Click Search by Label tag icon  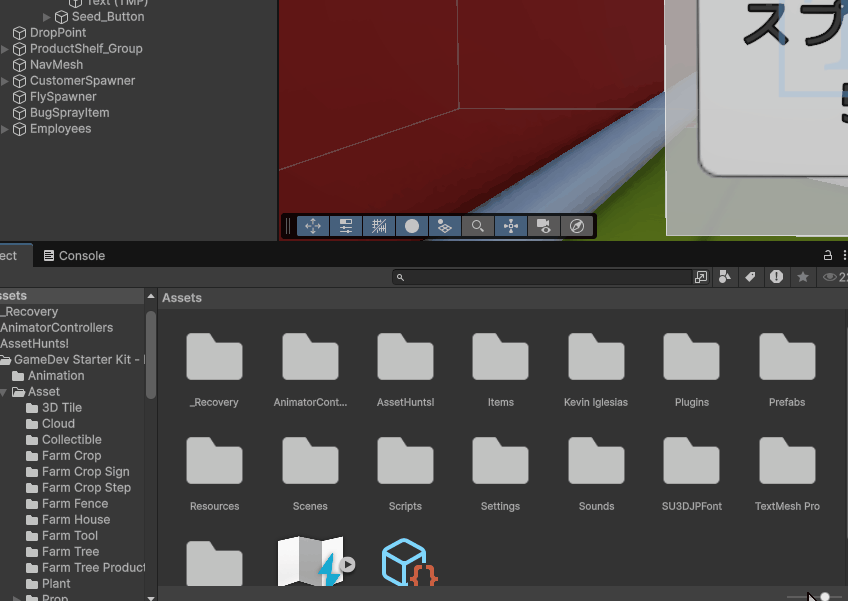(751, 277)
